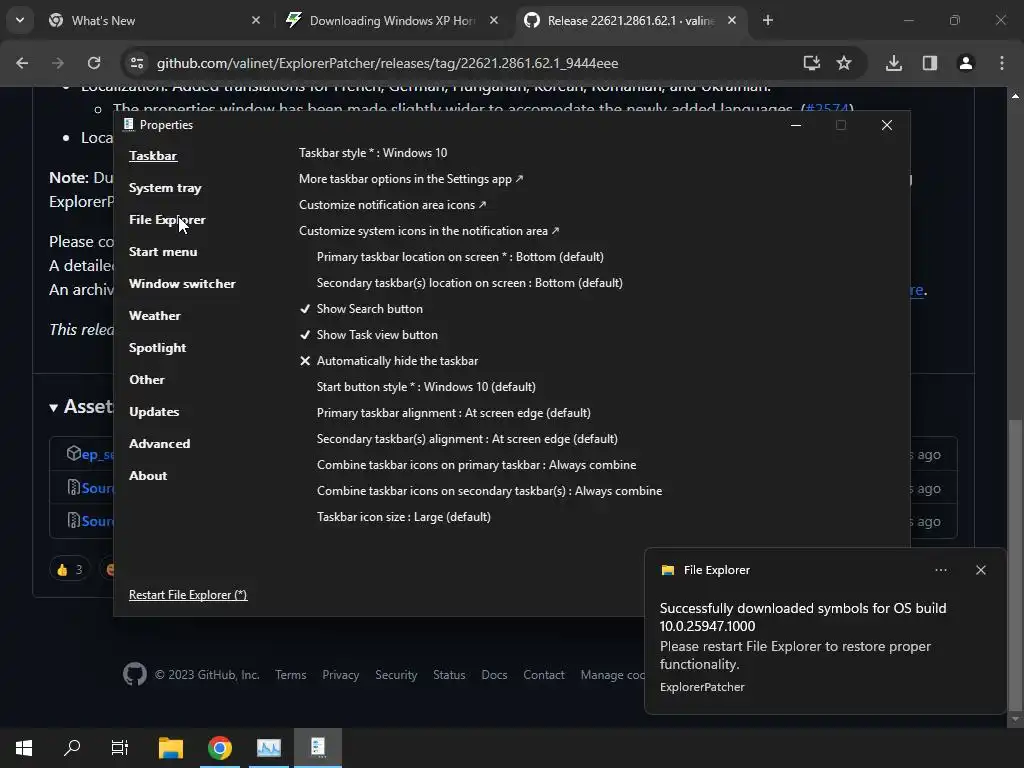
Task: Open Customize notification area icons link
Action: 392,205
